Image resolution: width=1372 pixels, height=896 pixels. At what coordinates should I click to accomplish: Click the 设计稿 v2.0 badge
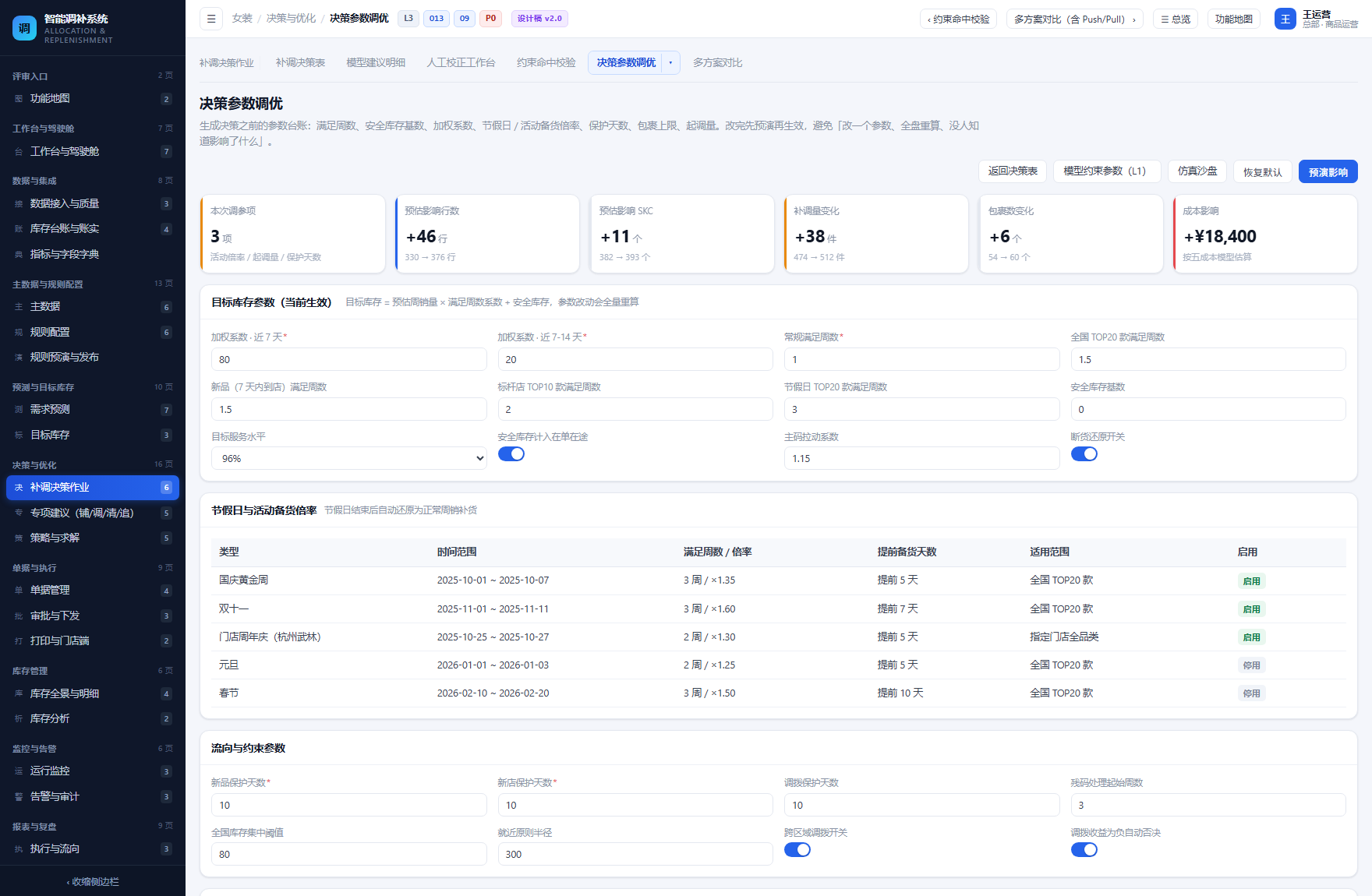coord(539,19)
